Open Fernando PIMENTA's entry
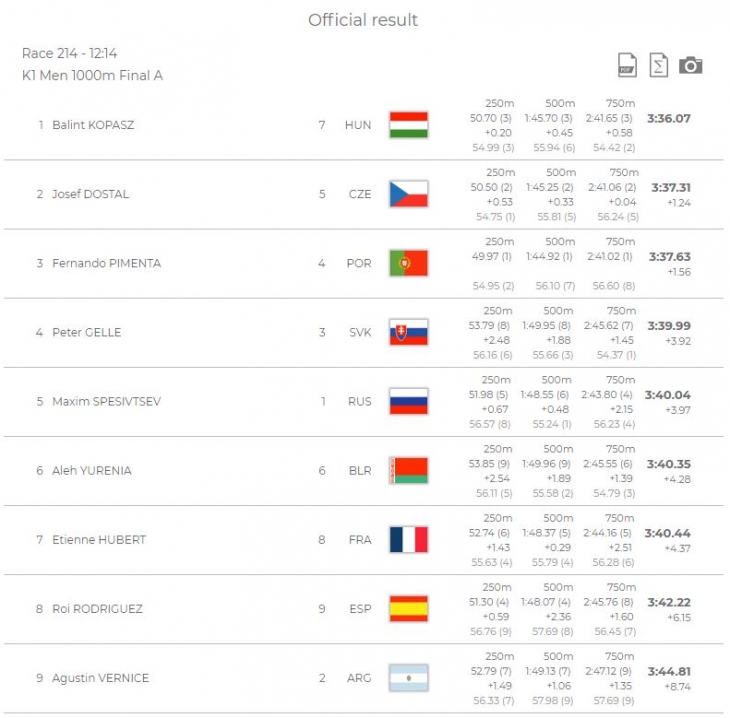Viewport: 730px width, 718px height. click(107, 263)
